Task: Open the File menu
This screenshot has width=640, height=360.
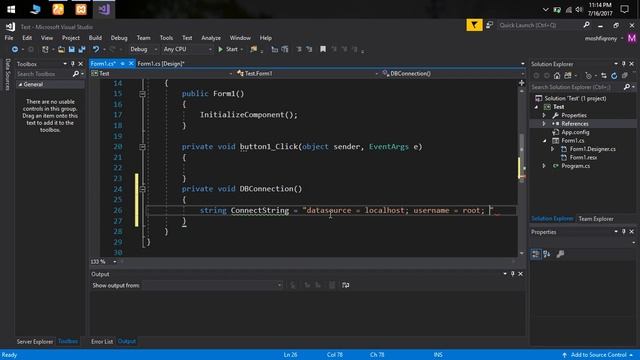Action: coord(9,38)
